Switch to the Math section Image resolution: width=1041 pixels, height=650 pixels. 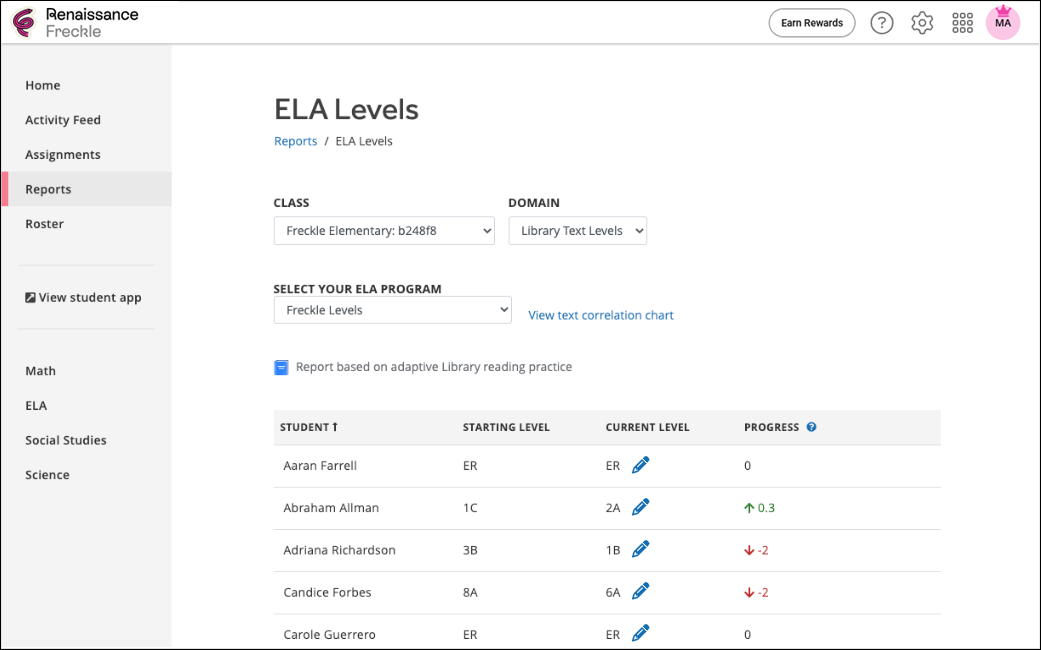(40, 370)
